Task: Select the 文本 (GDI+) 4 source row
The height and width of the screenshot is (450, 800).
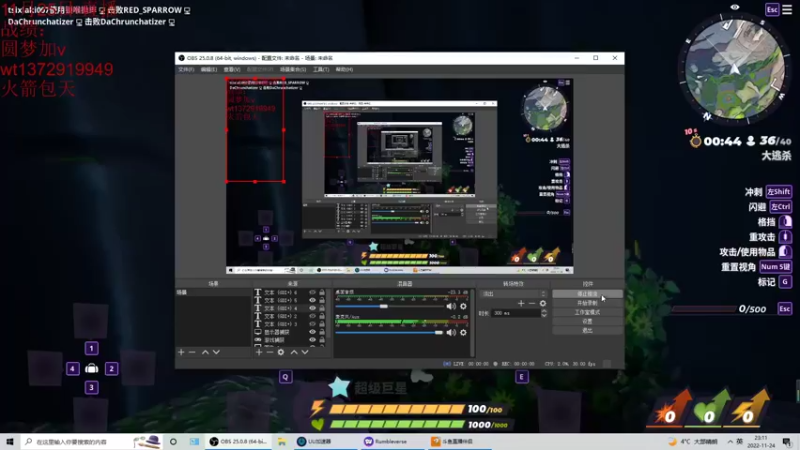Action: click(290, 308)
